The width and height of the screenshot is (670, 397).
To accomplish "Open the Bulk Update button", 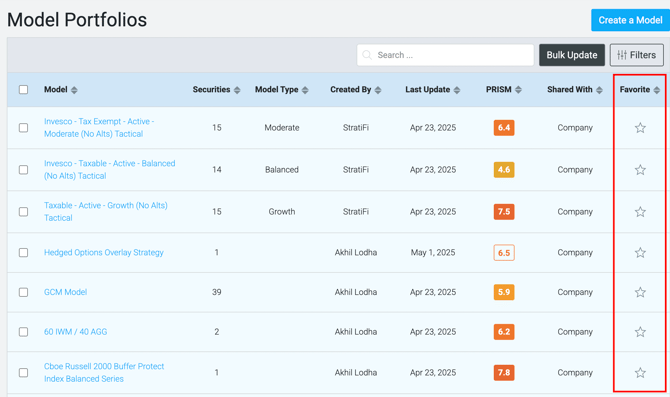I will [x=572, y=55].
